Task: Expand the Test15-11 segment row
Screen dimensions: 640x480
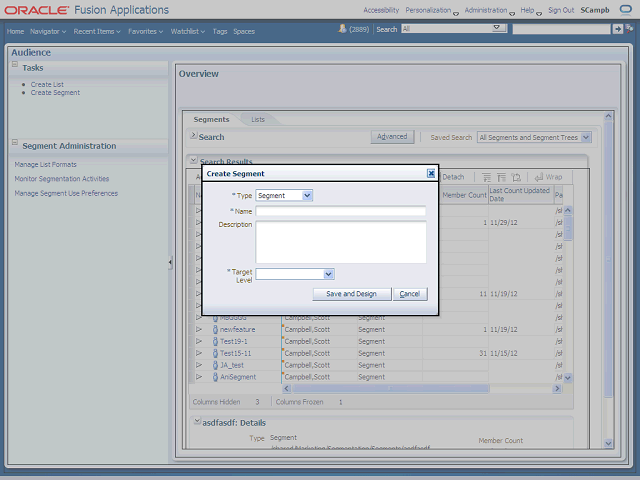Action: [199, 353]
